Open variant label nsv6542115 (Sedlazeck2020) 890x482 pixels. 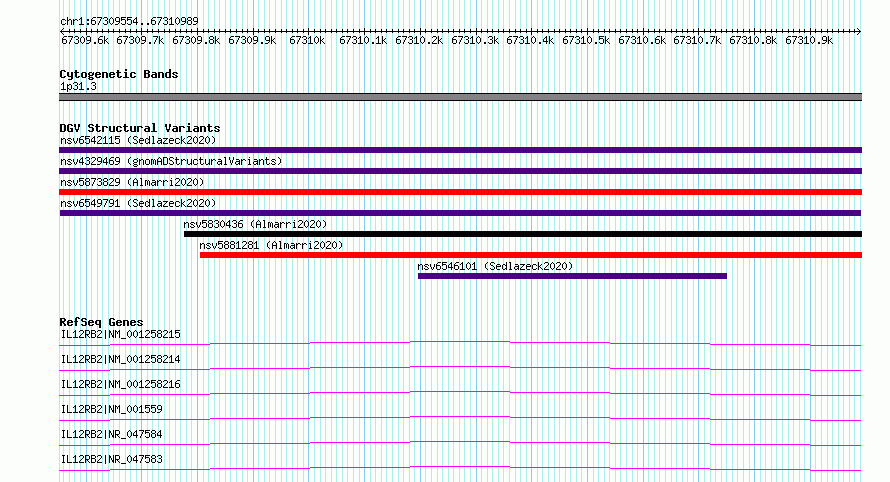click(138, 140)
